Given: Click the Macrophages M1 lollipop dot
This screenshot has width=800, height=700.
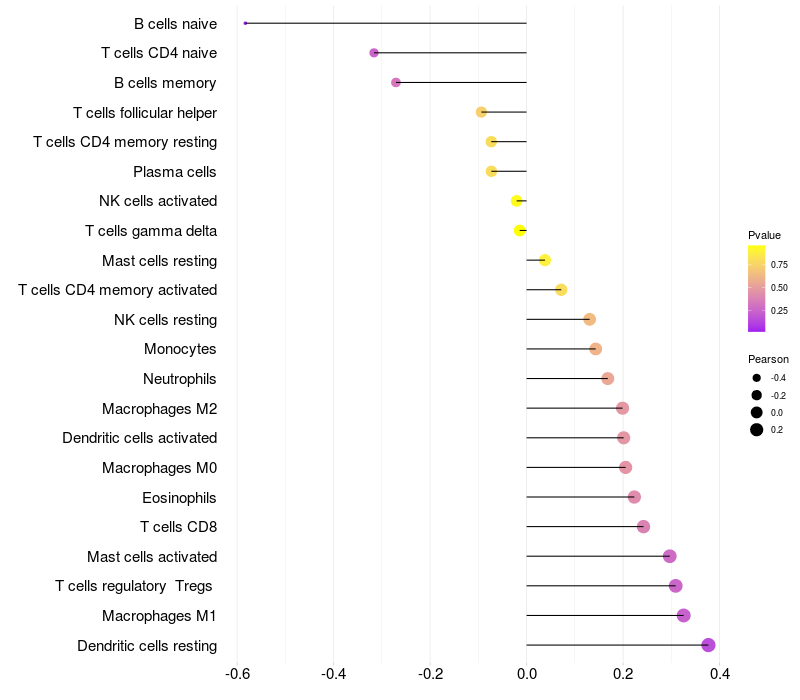Looking at the screenshot, I should (684, 615).
